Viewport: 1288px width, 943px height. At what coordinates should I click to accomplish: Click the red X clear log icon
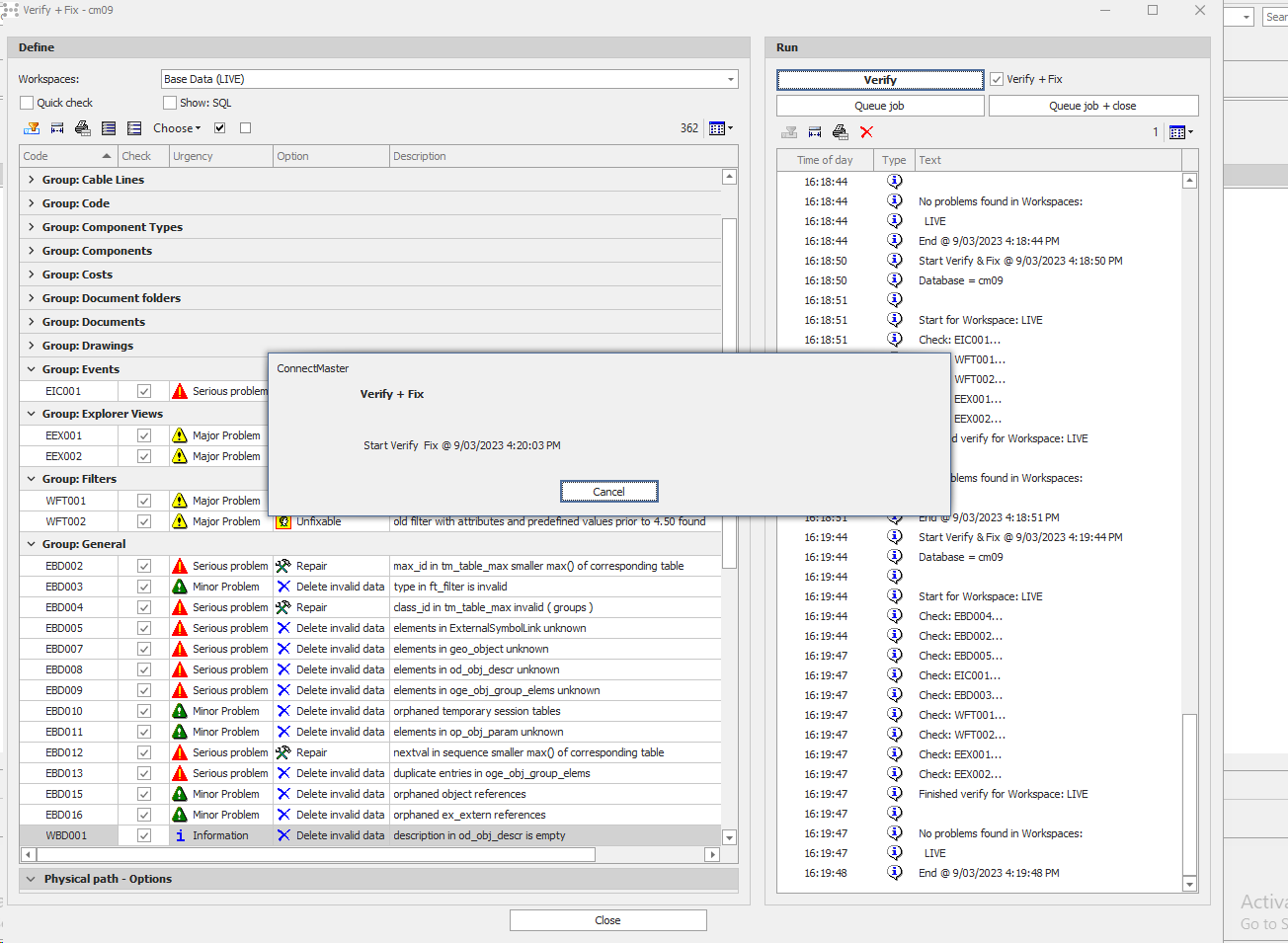click(x=866, y=132)
